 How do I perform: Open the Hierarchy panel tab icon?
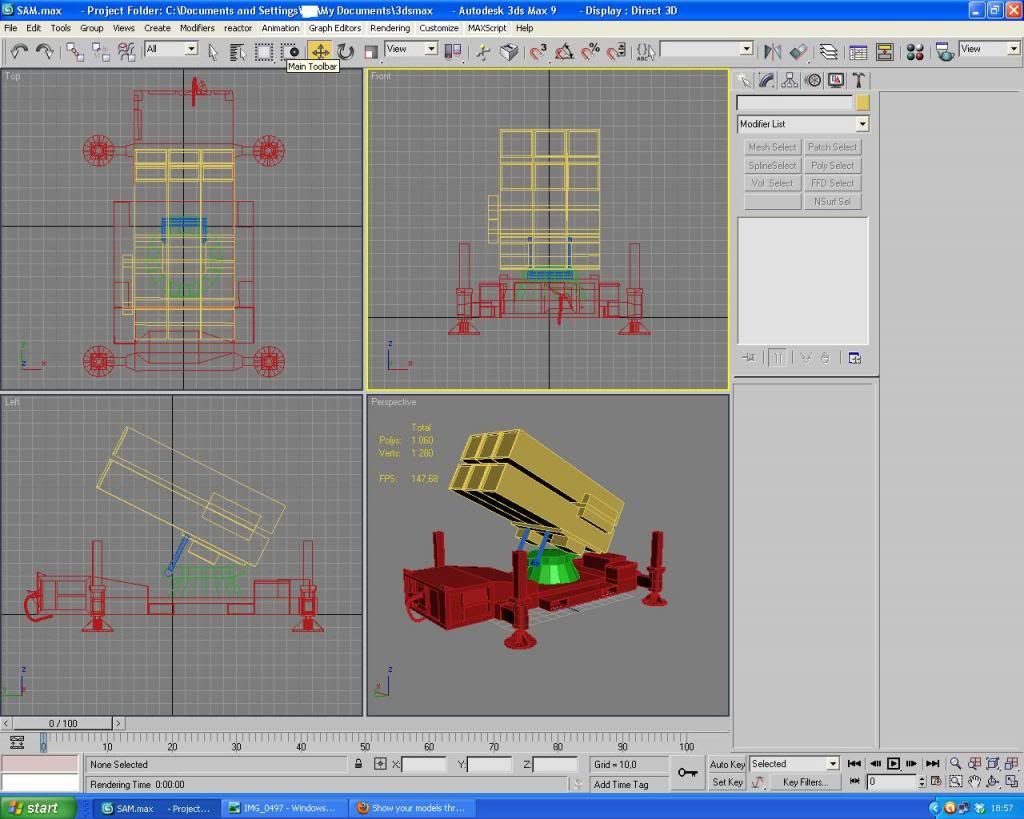[790, 81]
